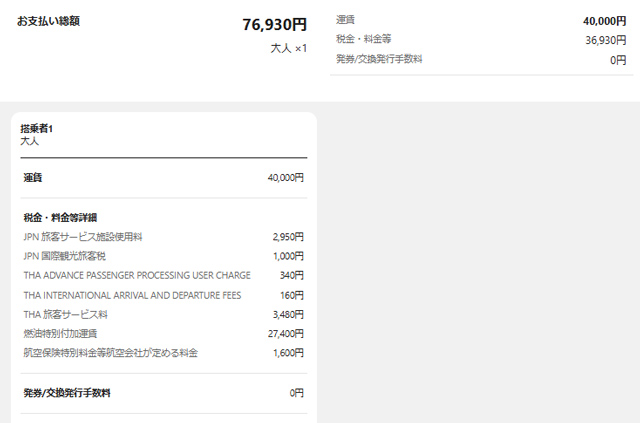Click THA INTERNATIONAL ARRIVAL AND DEPARTURE FEES

pos(132,295)
